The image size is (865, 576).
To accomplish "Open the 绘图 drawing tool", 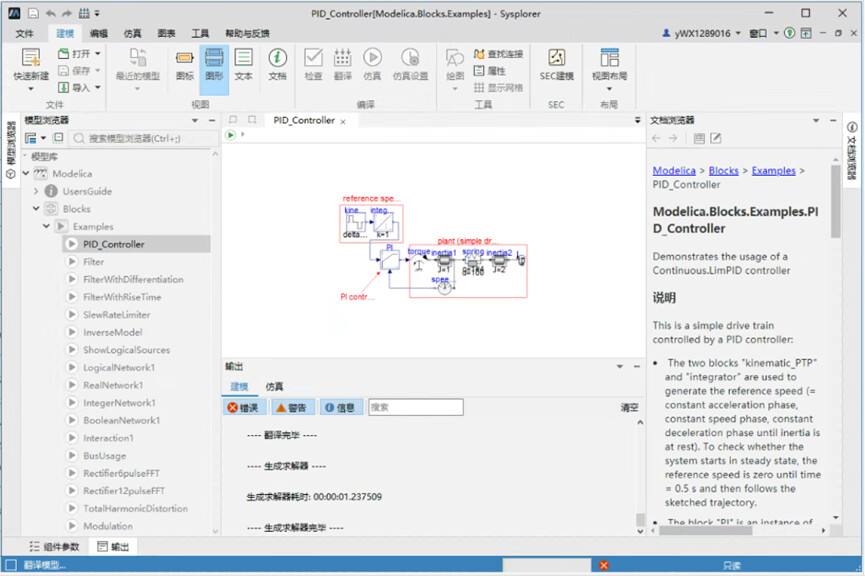I will tap(455, 69).
